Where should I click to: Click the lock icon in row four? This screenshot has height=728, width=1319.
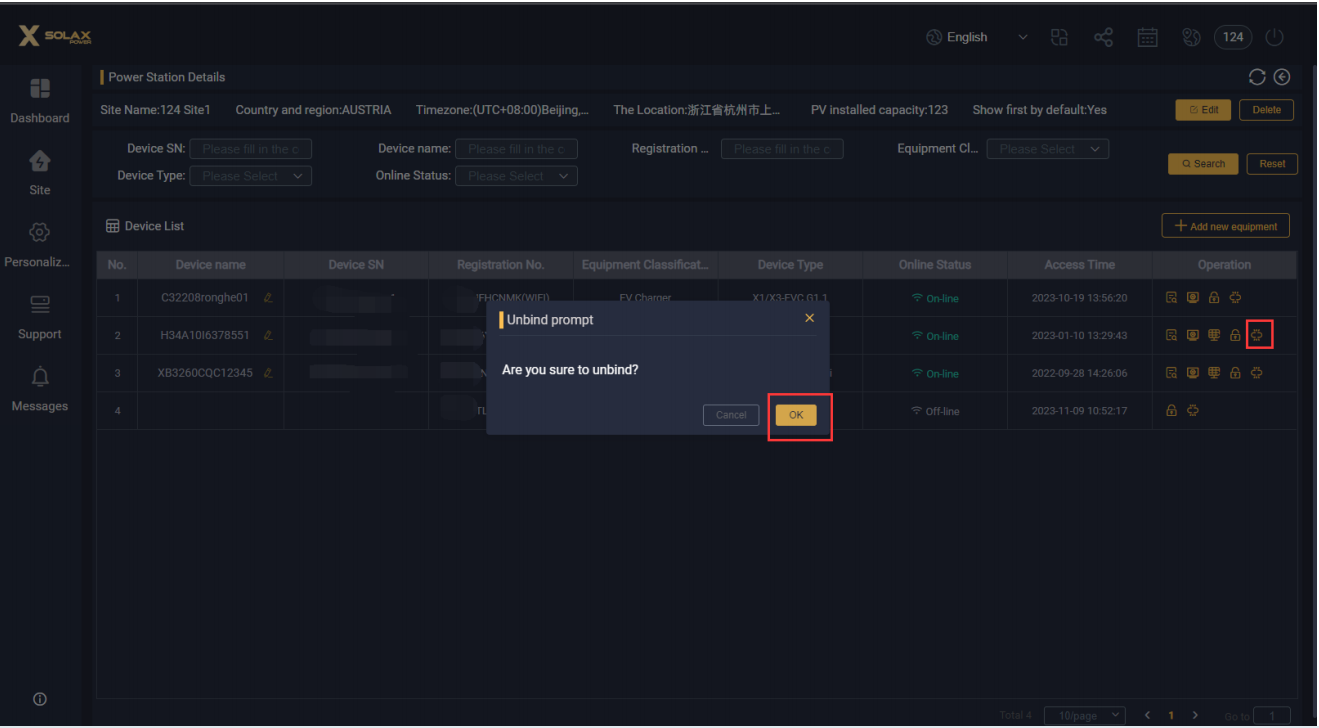point(1171,410)
